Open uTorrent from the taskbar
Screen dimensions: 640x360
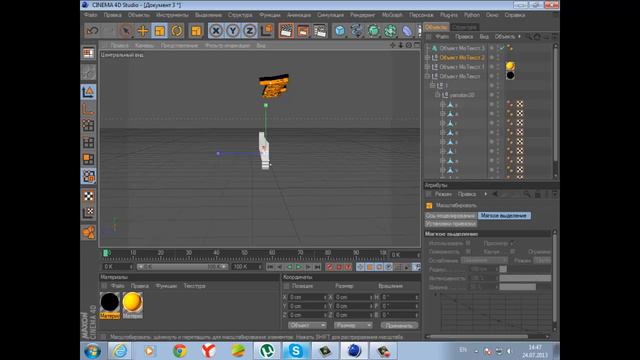coord(267,351)
